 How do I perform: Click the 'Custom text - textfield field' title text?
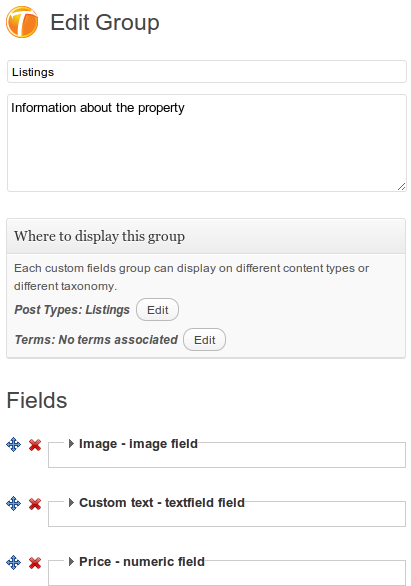(x=162, y=503)
